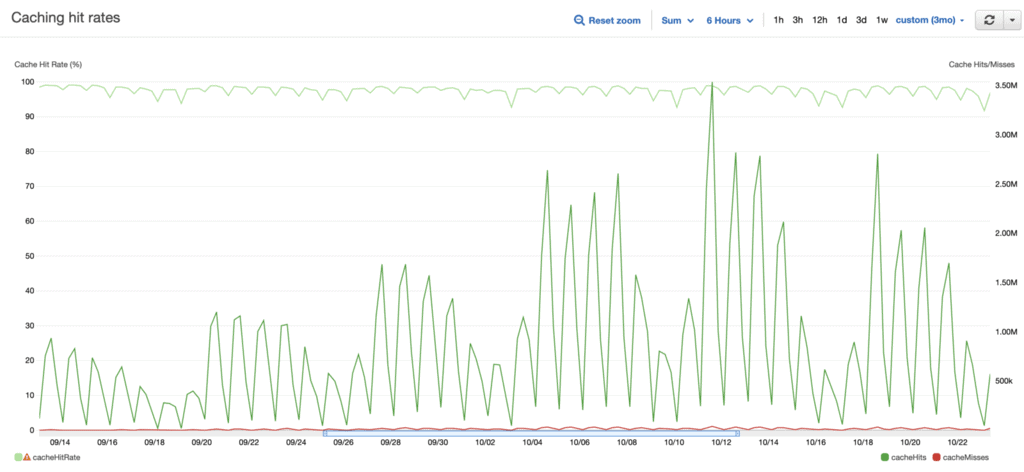Toggle the cacheHits legend series
1024x472 pixels.
[x=907, y=457]
